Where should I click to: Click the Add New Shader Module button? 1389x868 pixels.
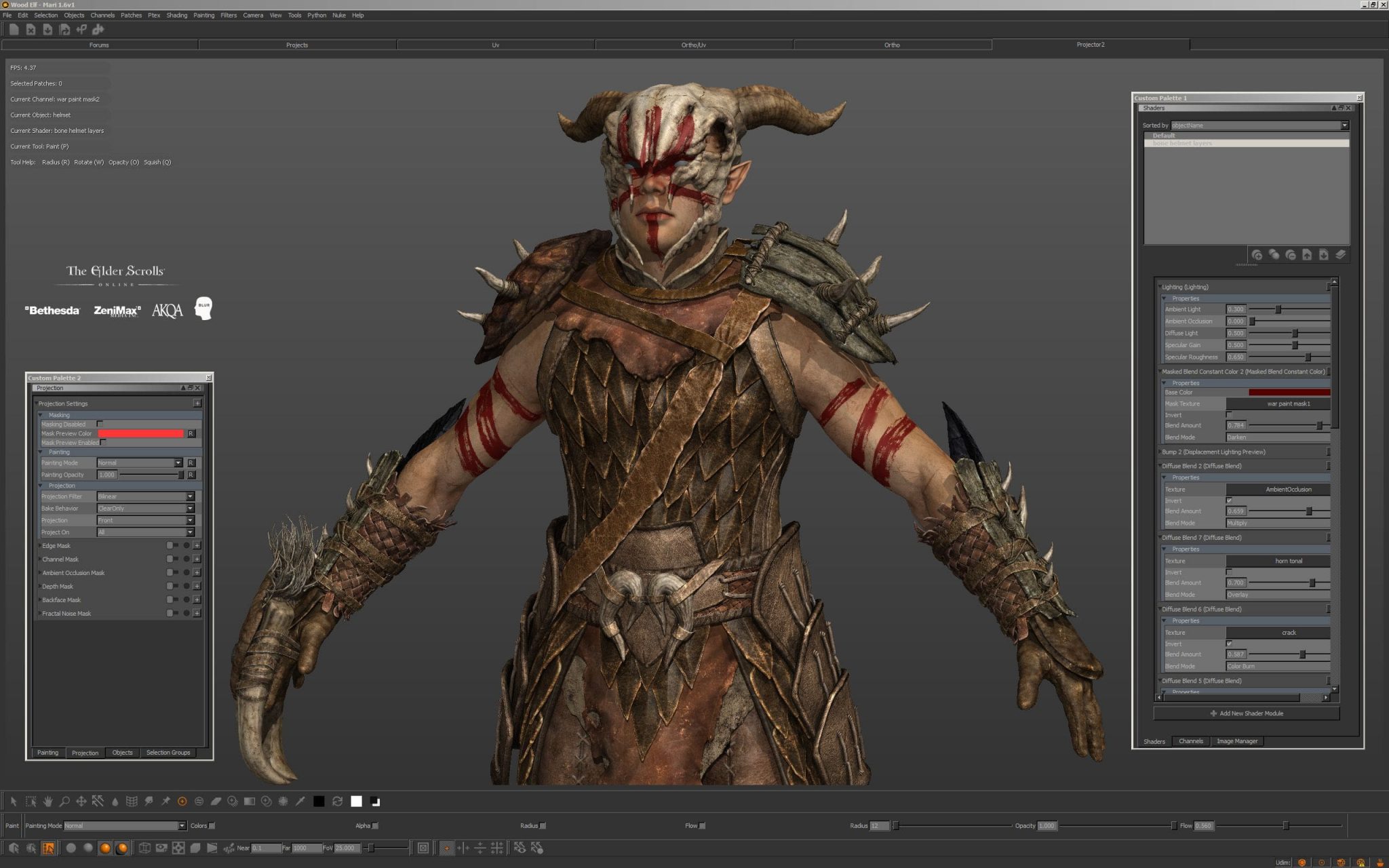pyautogui.click(x=1248, y=713)
